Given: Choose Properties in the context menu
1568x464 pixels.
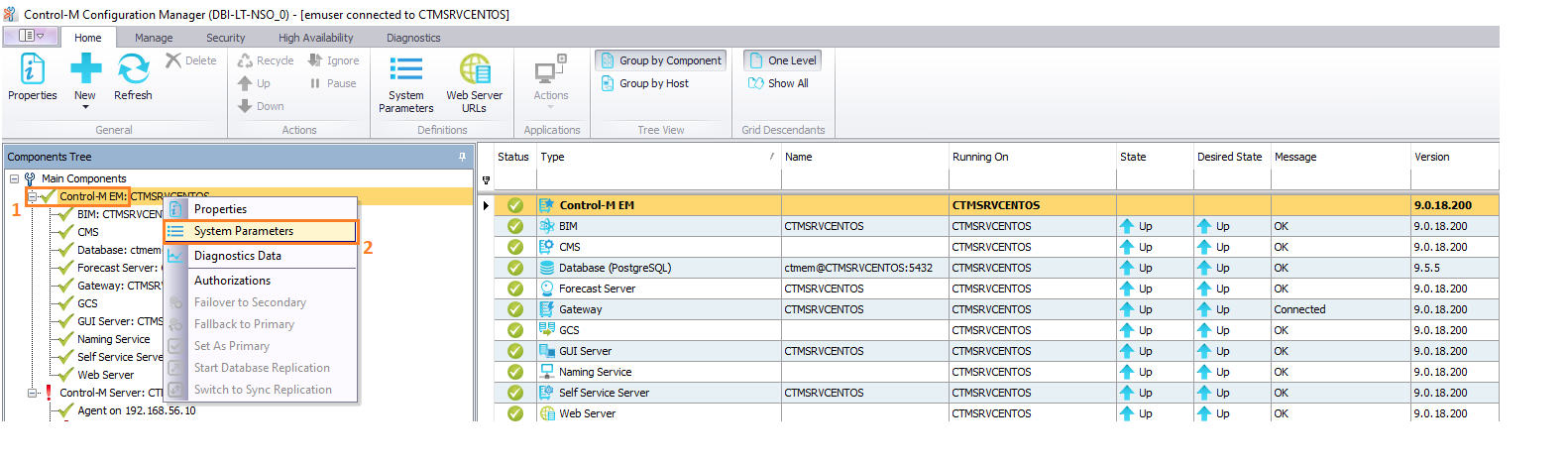Looking at the screenshot, I should tap(260, 209).
